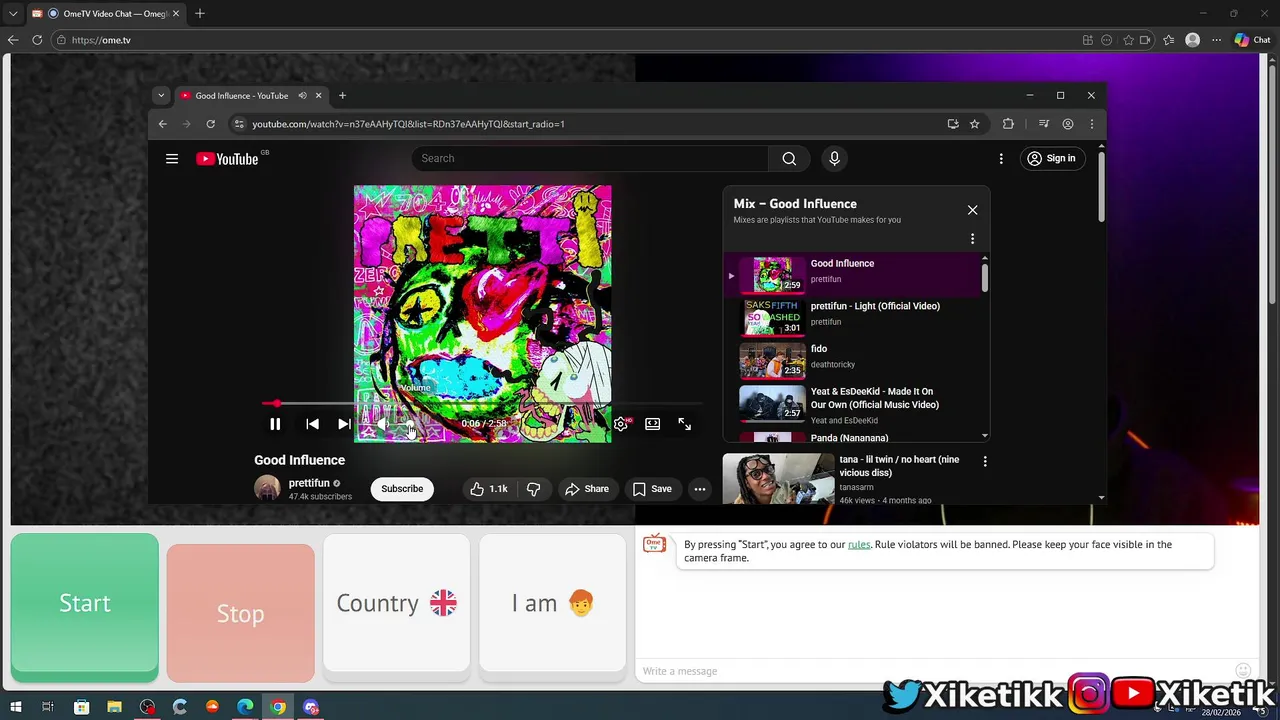Like the Good Influence video
This screenshot has width=1280, height=720.
[489, 489]
